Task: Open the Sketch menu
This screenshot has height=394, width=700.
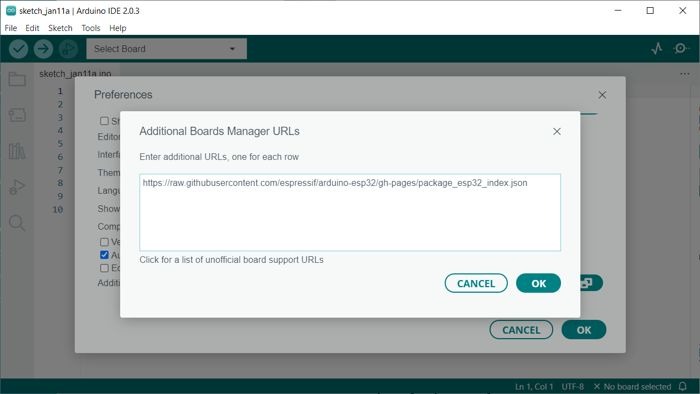Action: click(x=60, y=28)
